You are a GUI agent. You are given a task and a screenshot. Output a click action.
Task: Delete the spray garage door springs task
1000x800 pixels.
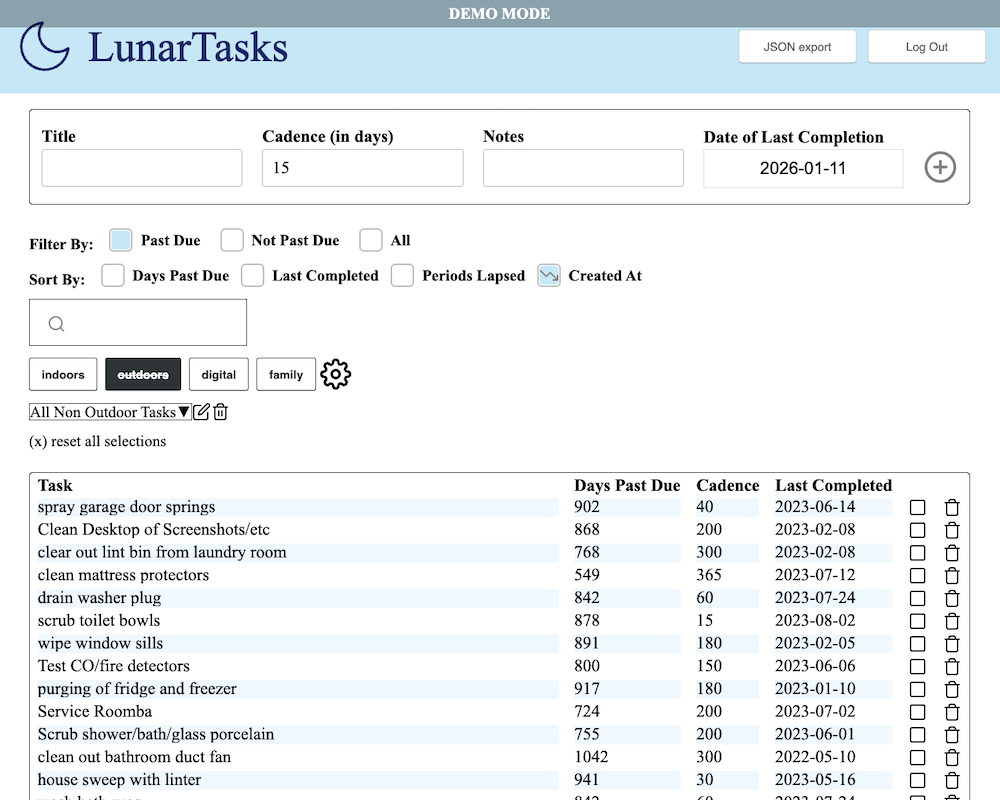(952, 508)
